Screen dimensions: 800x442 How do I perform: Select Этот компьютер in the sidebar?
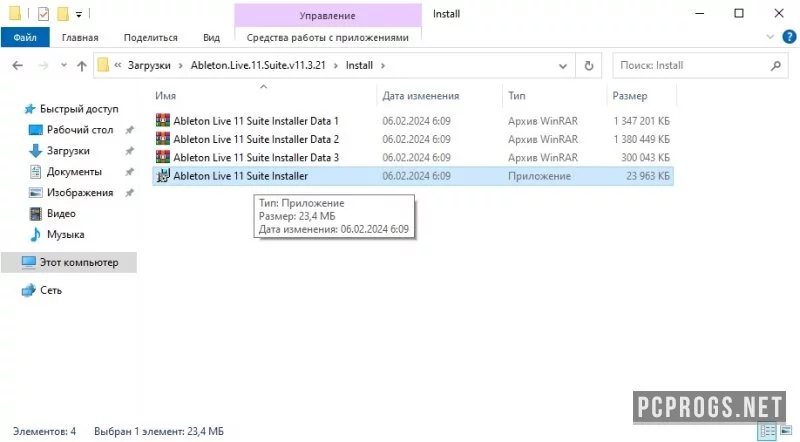[69, 262]
